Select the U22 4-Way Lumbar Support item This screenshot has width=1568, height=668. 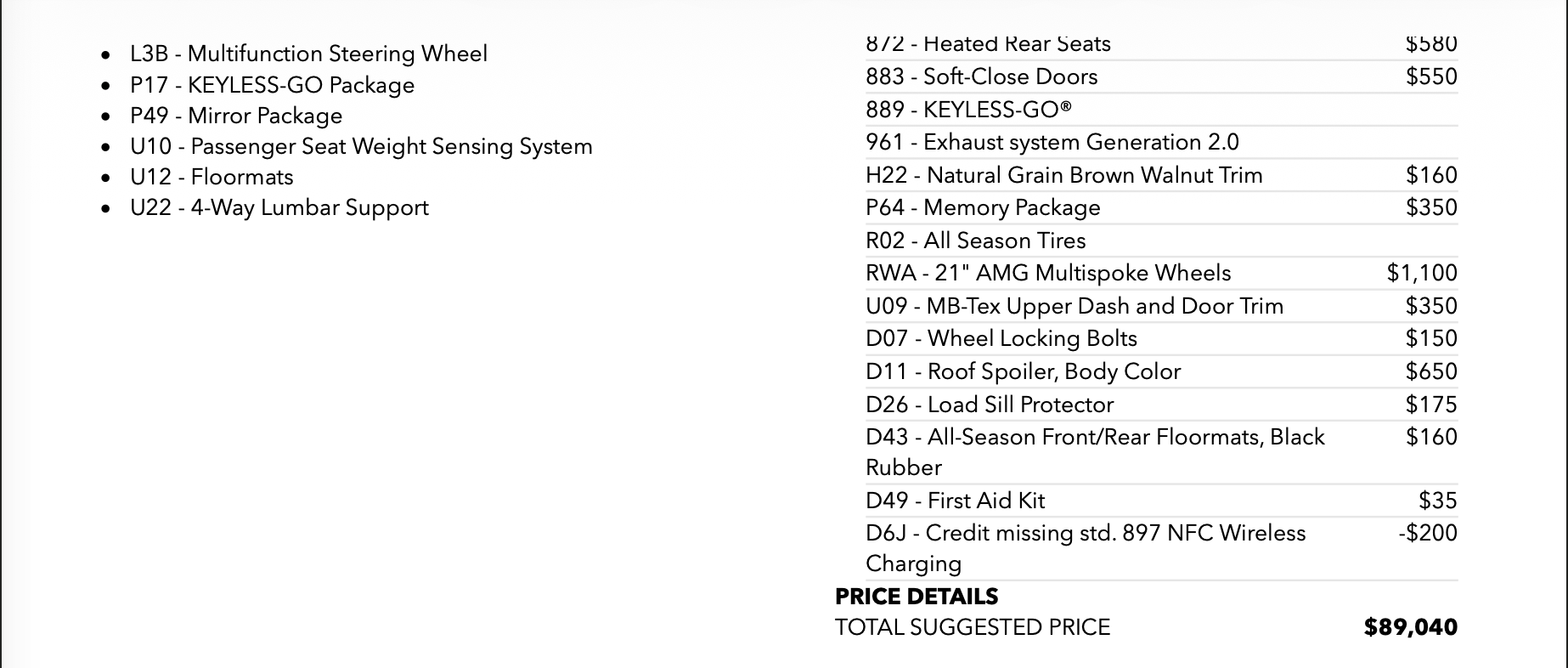(279, 207)
